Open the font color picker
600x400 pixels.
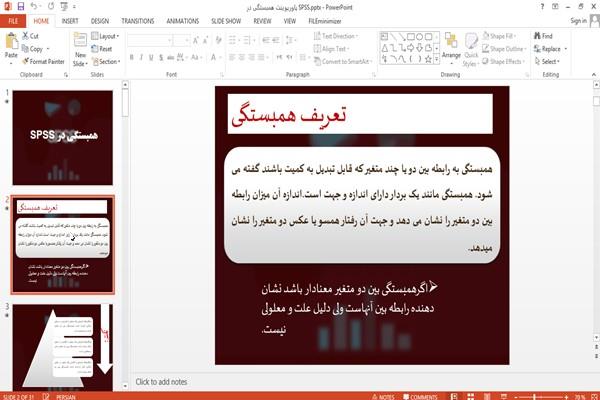click(x=215, y=57)
